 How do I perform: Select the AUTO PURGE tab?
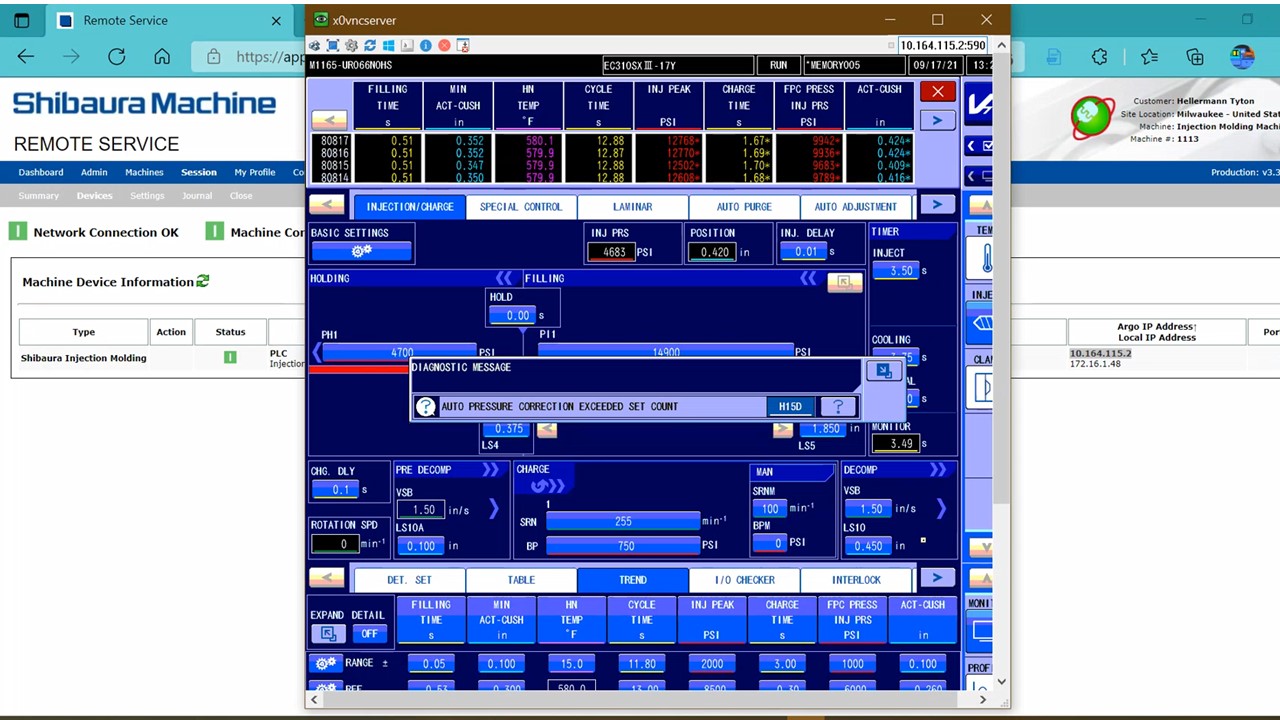744,207
